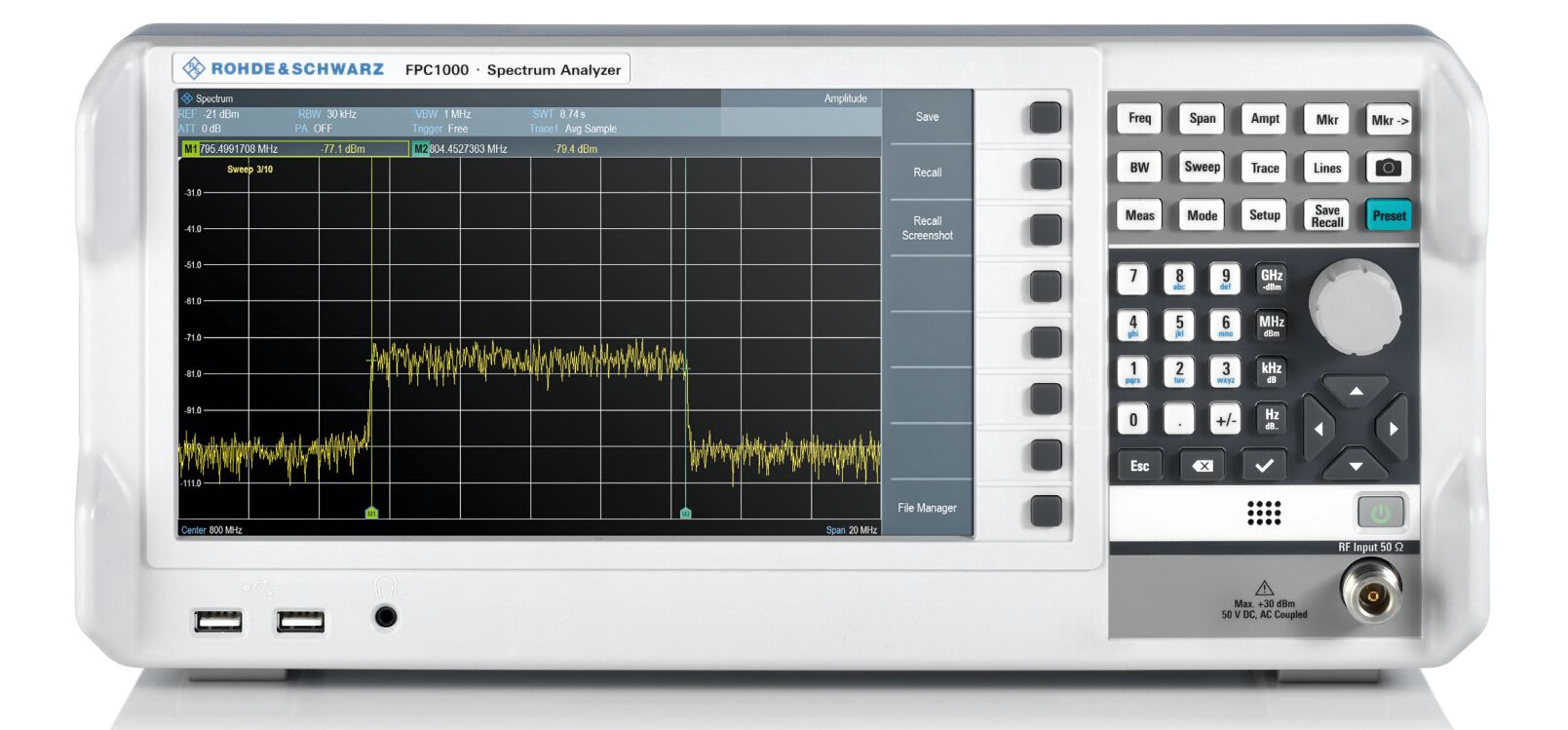Open File Manager softkey

(x=927, y=508)
